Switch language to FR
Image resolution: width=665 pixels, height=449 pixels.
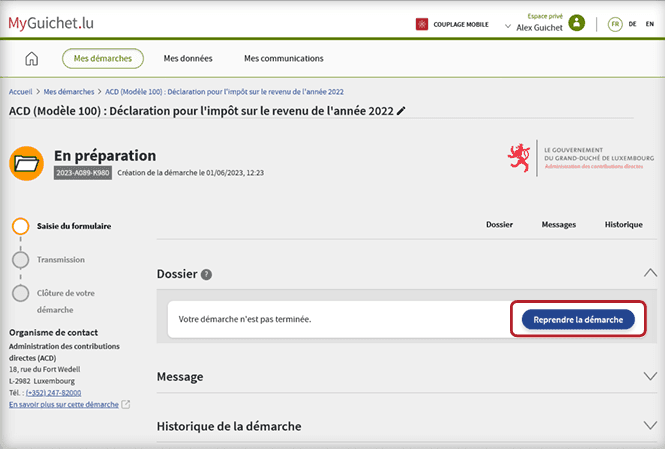[615, 23]
